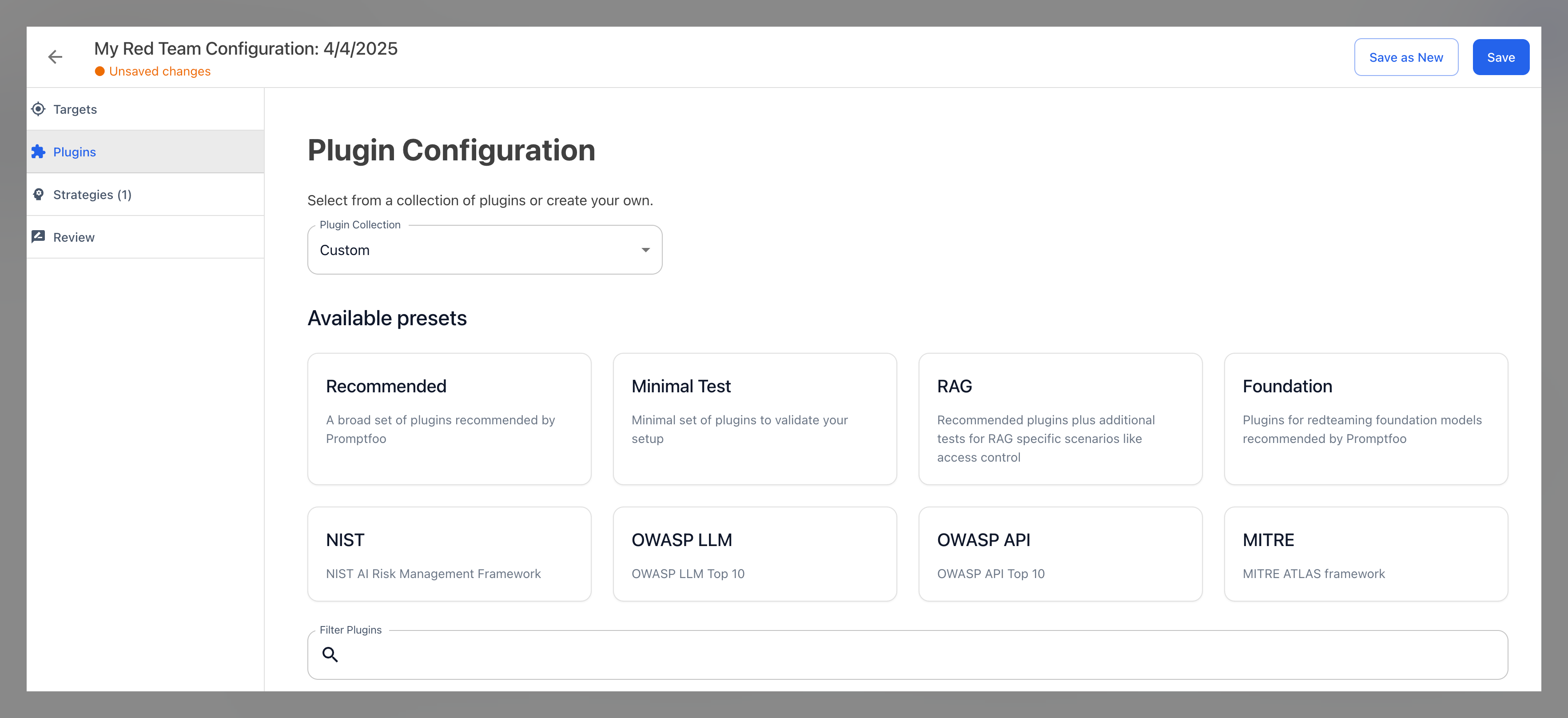Select the OWASP LLM Top 10 preset
The image size is (1568, 718).
click(755, 554)
